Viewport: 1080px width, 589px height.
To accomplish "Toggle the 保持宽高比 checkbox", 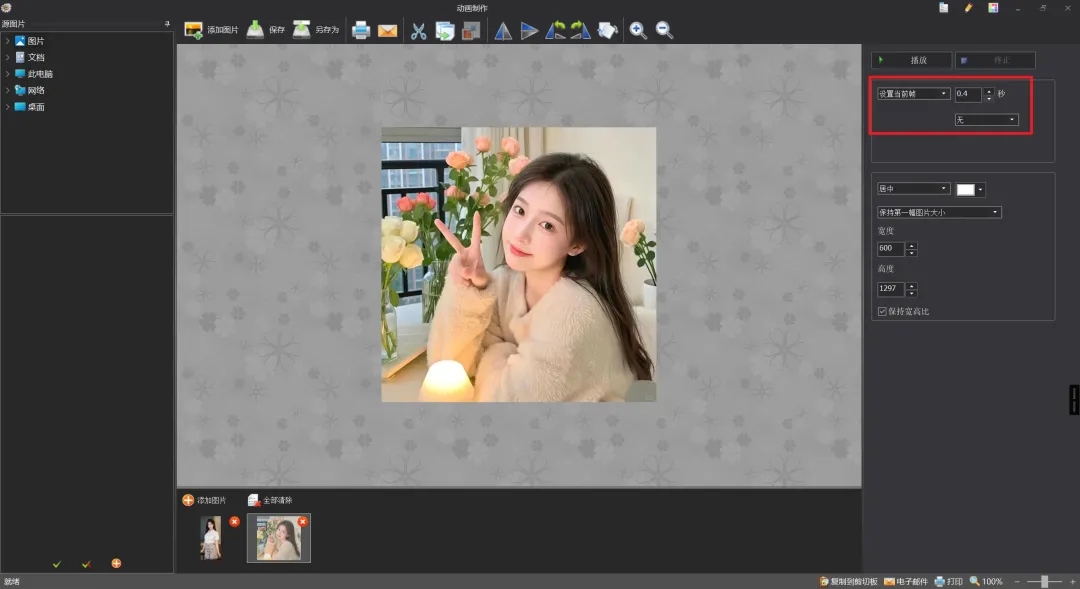I will pos(882,311).
